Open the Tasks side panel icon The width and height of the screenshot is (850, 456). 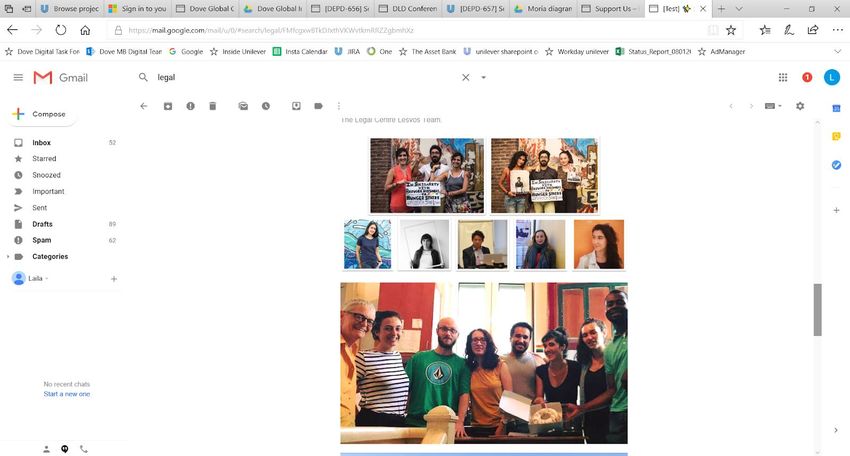pyautogui.click(x=836, y=165)
